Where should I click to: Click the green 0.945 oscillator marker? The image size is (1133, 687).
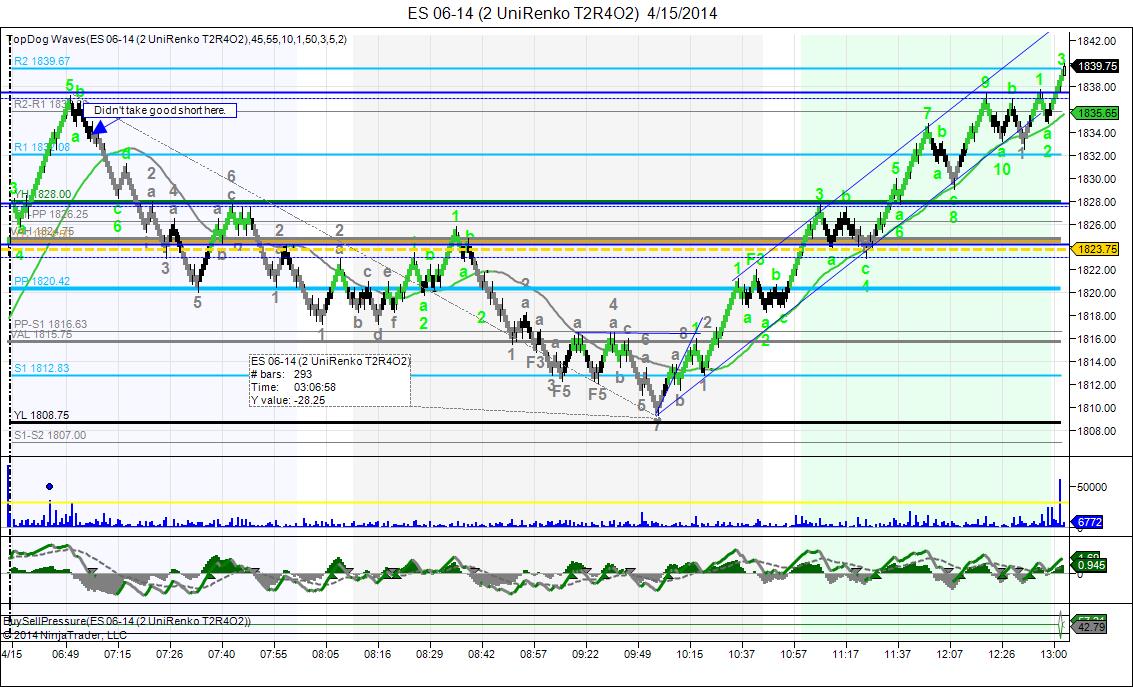pyautogui.click(x=1090, y=565)
